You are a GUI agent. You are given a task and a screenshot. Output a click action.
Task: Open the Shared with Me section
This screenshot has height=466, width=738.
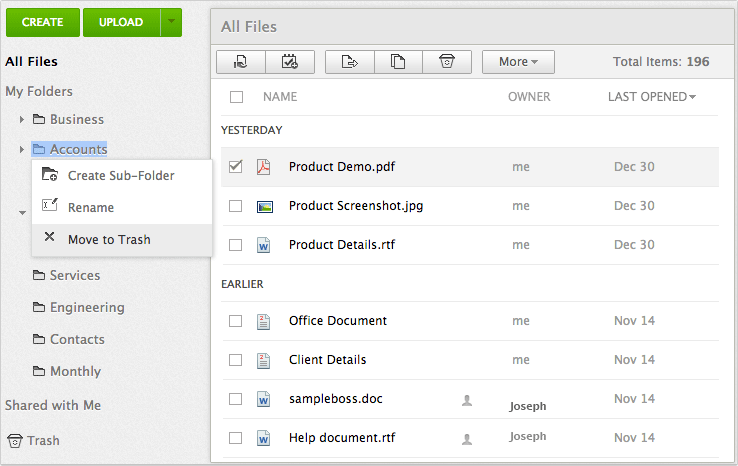tap(53, 405)
